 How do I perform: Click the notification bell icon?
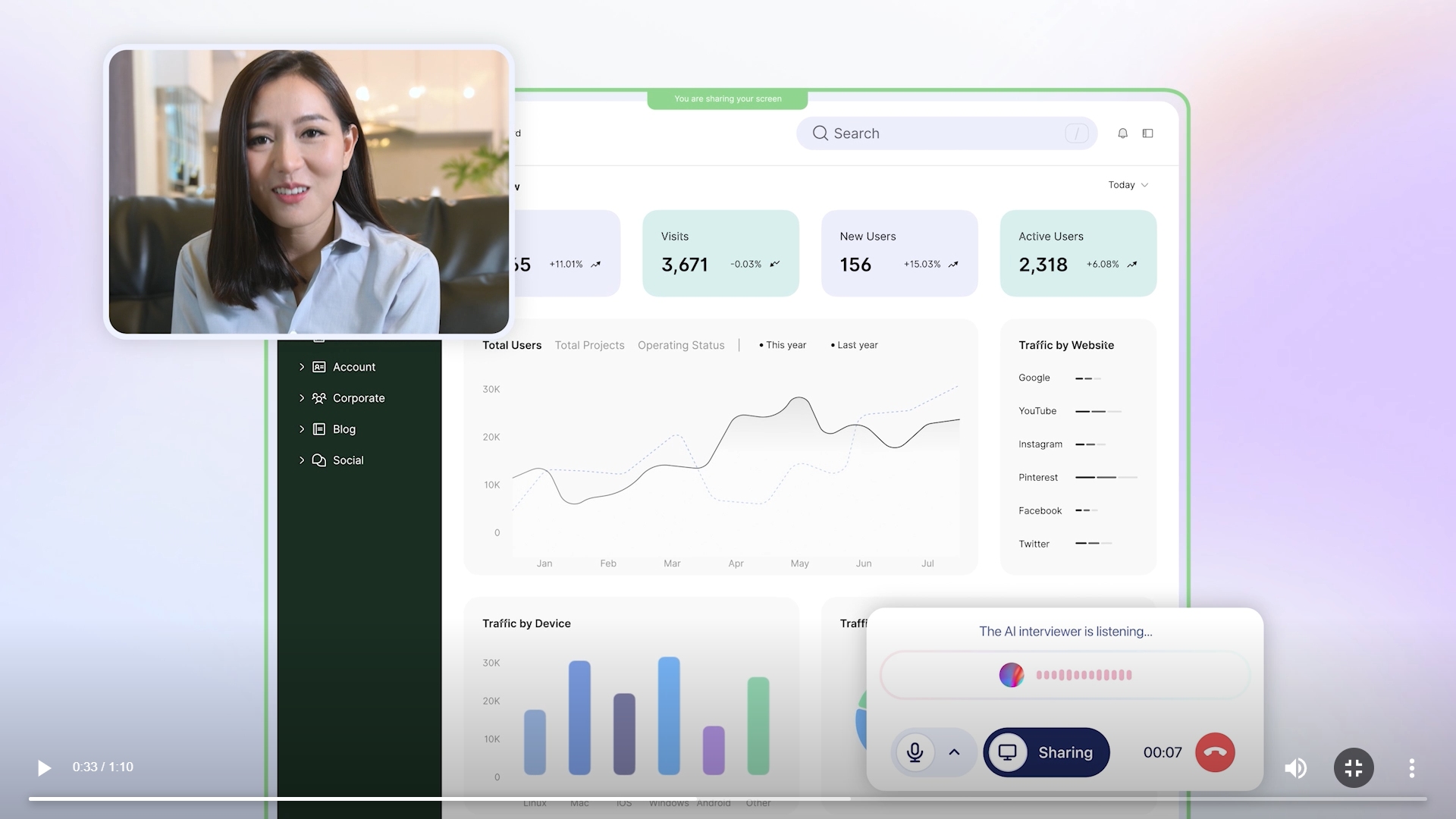tap(1122, 133)
